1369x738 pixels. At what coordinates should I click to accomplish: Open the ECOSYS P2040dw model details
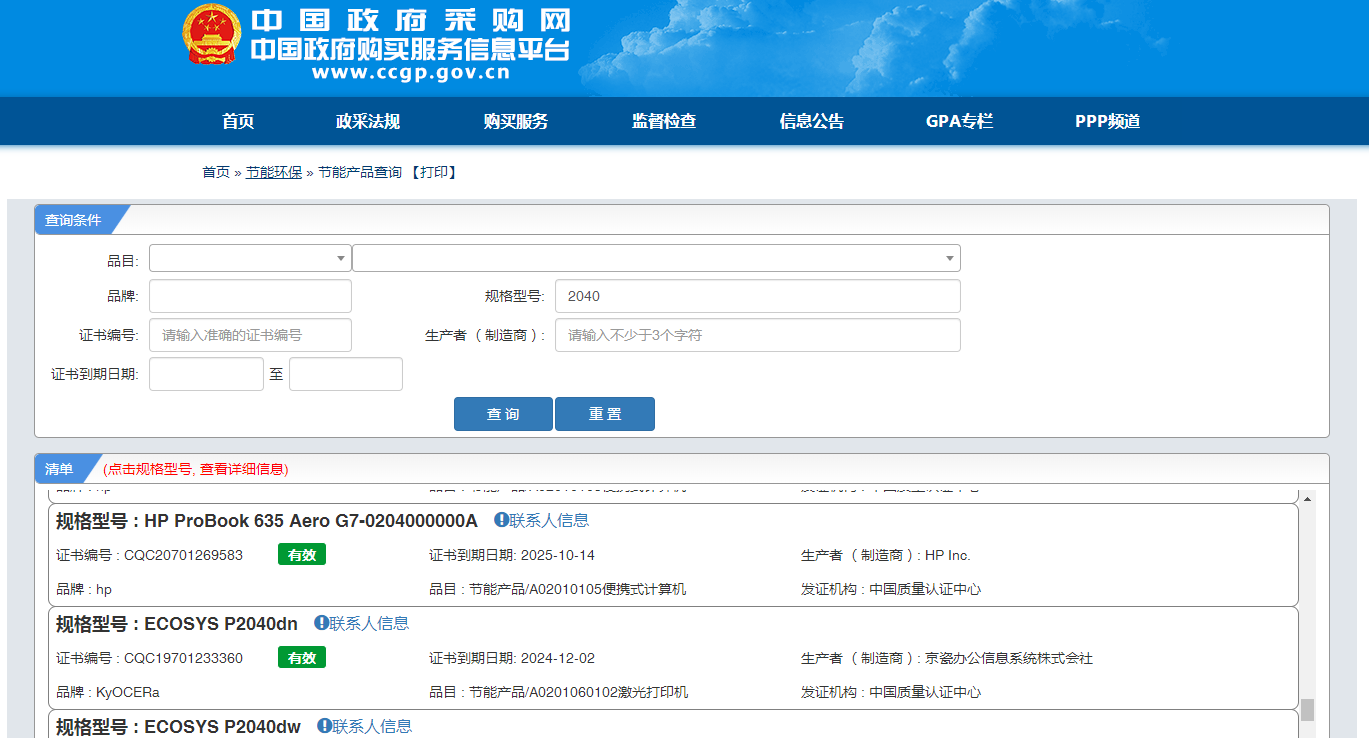tap(223, 727)
